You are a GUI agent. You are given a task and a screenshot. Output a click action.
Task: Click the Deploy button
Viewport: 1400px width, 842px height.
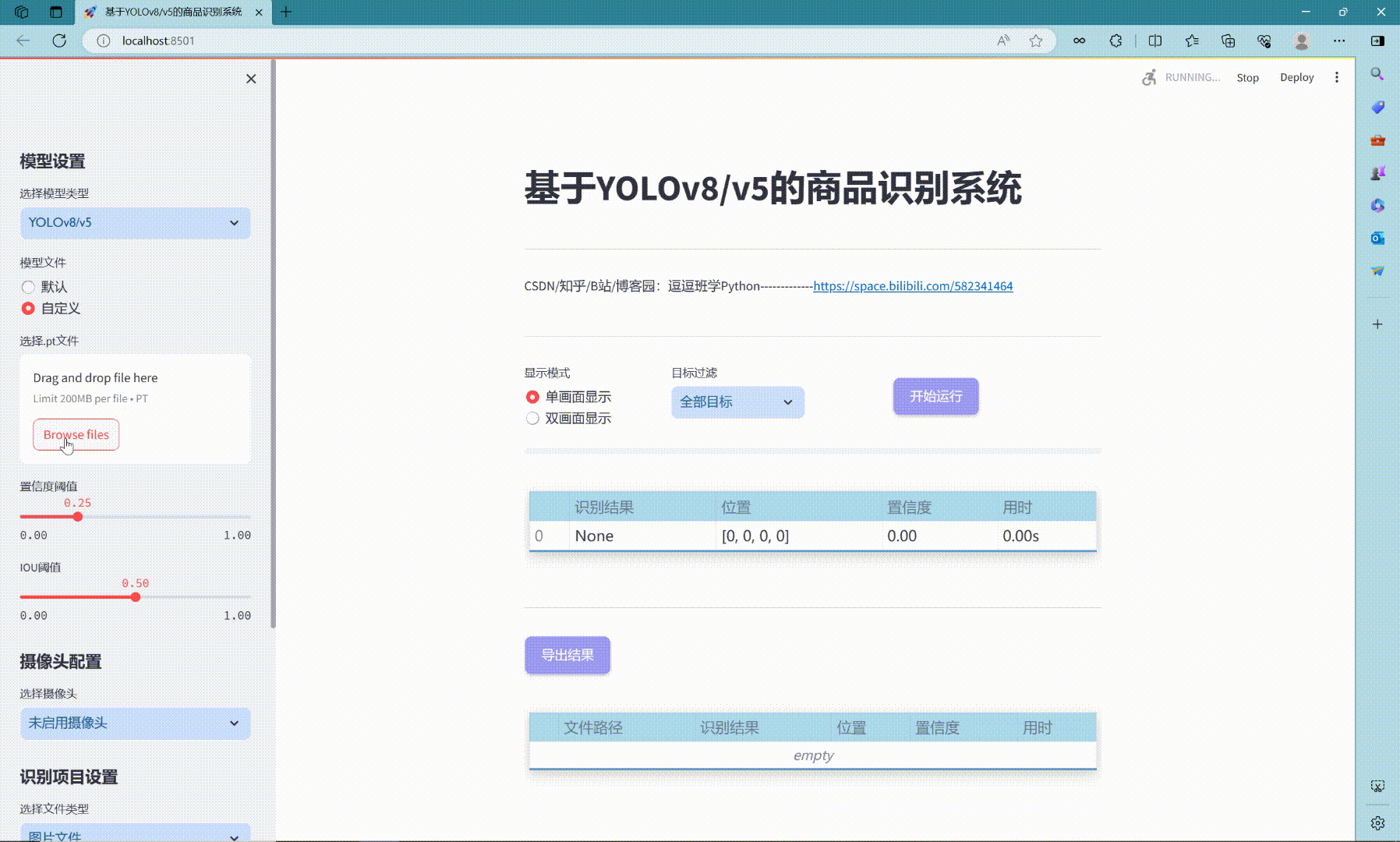[1296, 77]
